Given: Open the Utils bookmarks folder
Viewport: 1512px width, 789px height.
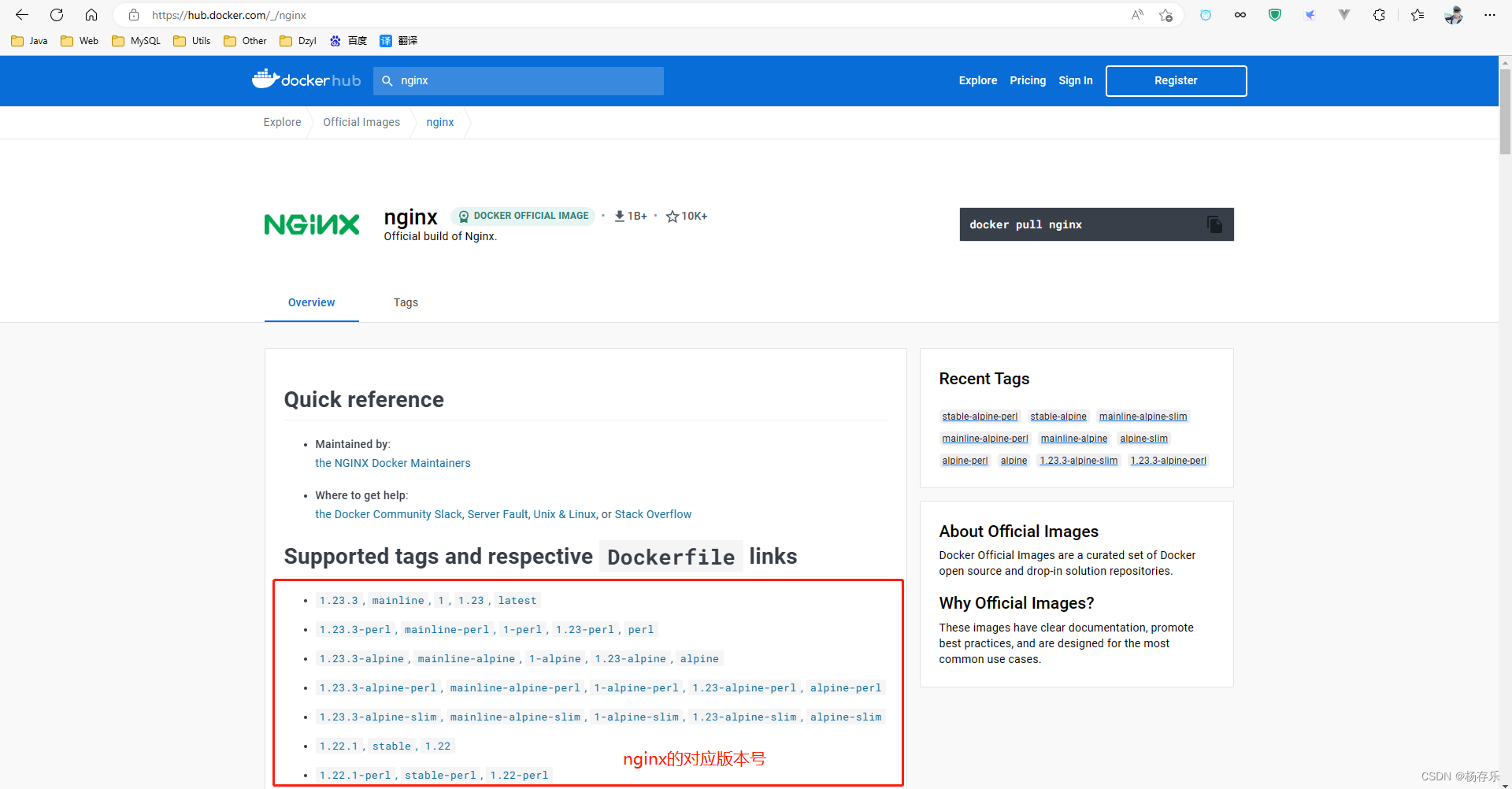Looking at the screenshot, I should 192,41.
